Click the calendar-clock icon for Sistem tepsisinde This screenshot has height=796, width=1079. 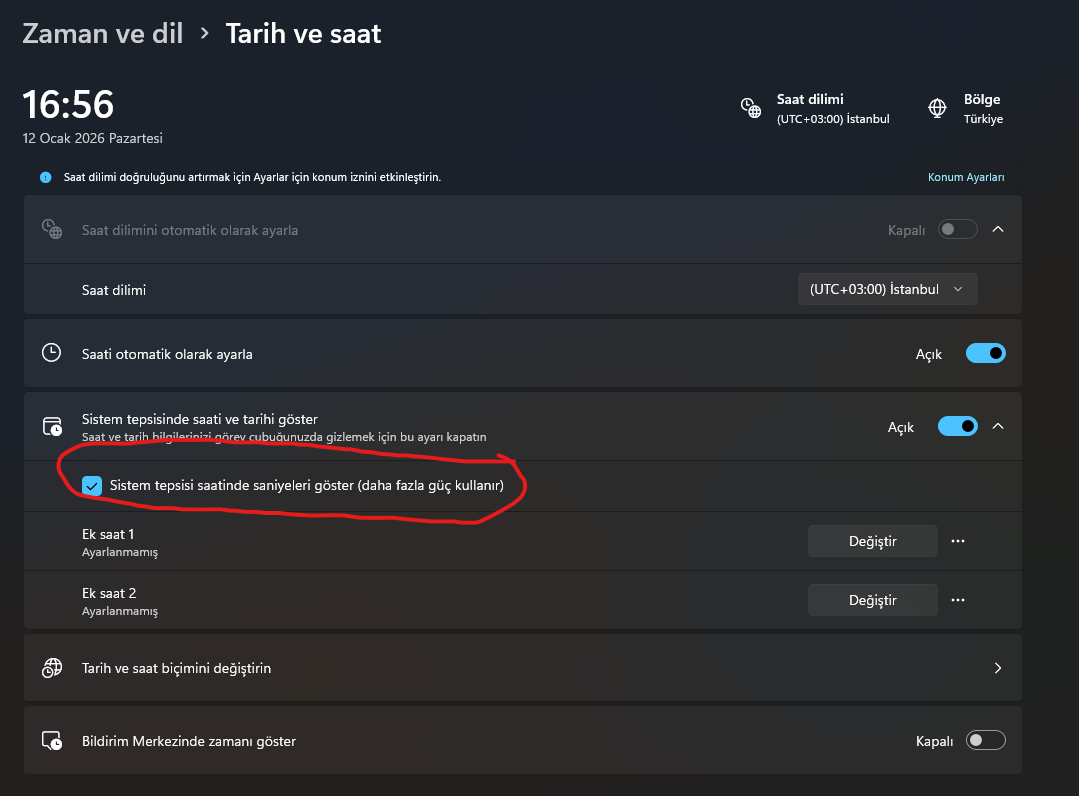51,427
